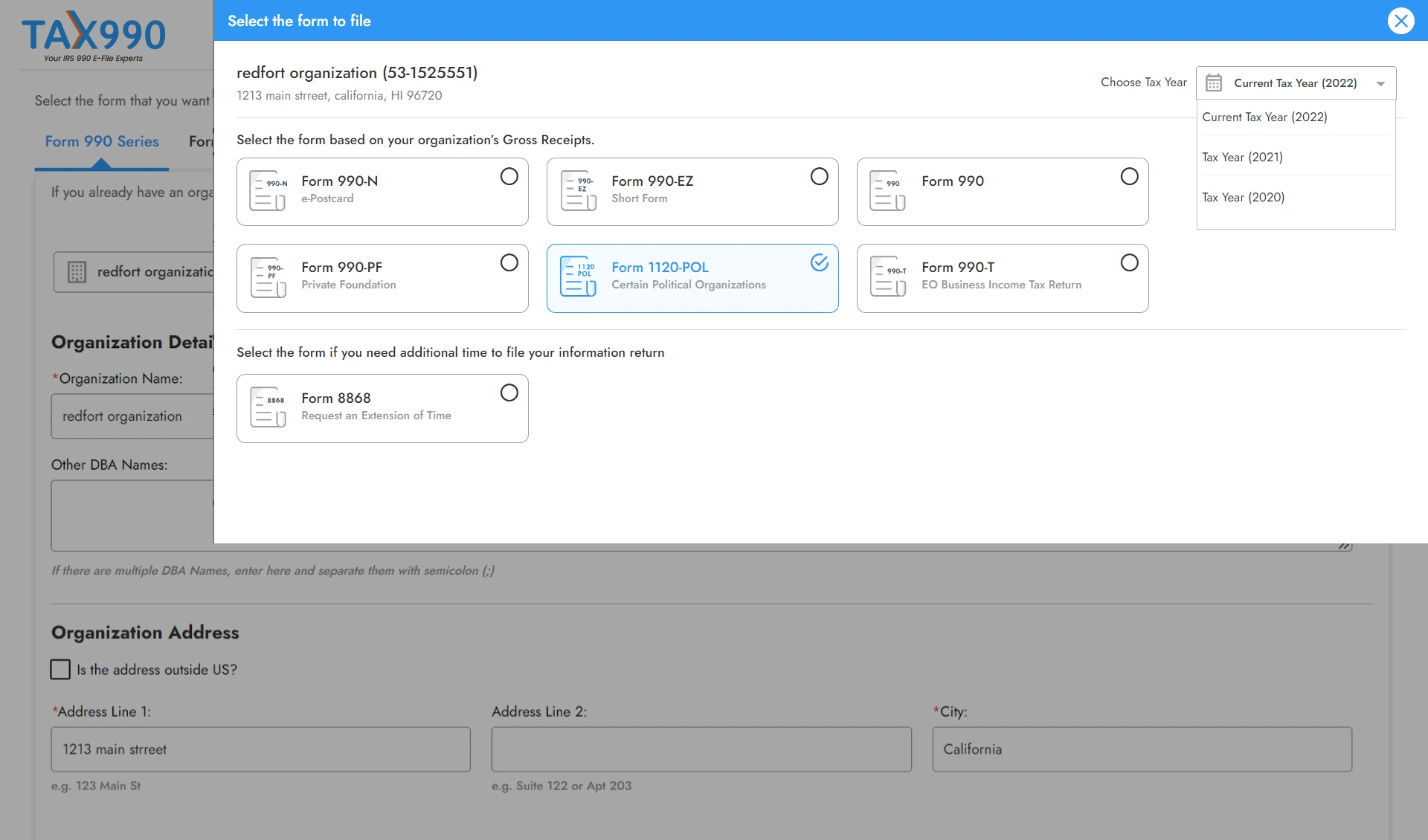Click the Organization Name input field
The width and height of the screenshot is (1428, 840).
click(x=132, y=416)
